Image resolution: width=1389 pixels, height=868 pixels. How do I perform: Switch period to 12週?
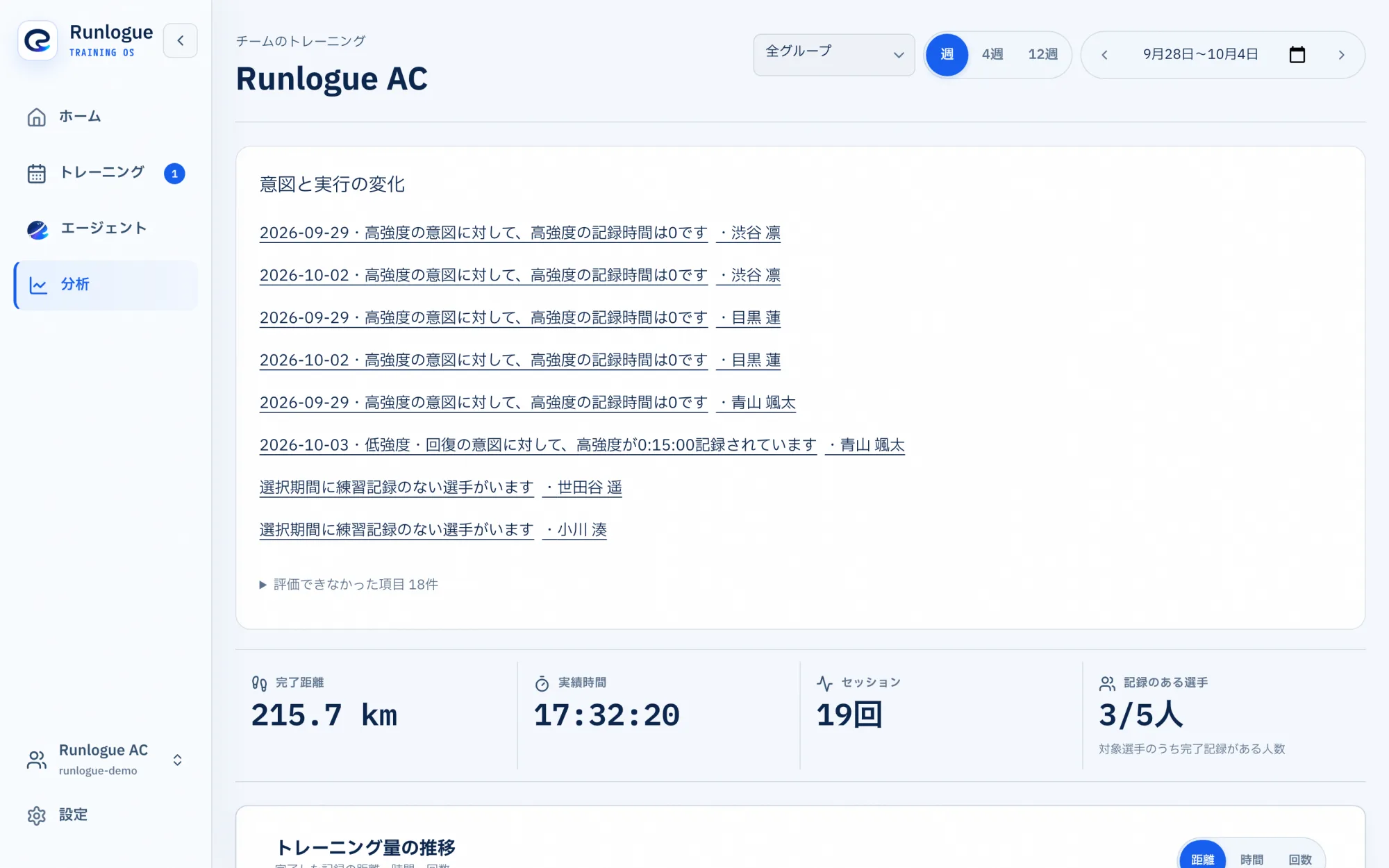(1042, 54)
